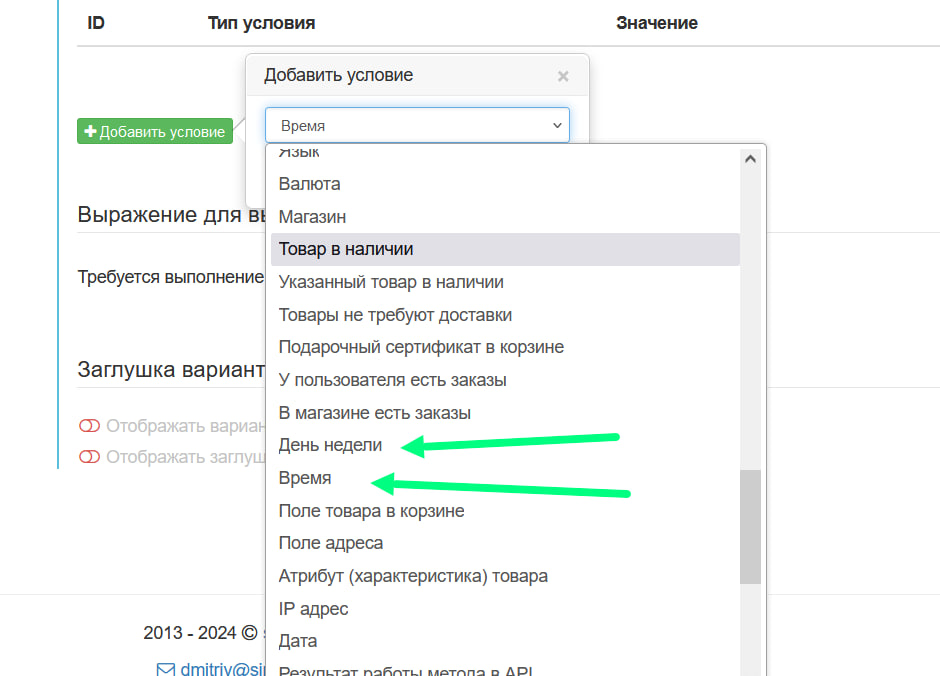The height and width of the screenshot is (676, 940).
Task: Close the Добавить условие popup
Action: click(563, 76)
